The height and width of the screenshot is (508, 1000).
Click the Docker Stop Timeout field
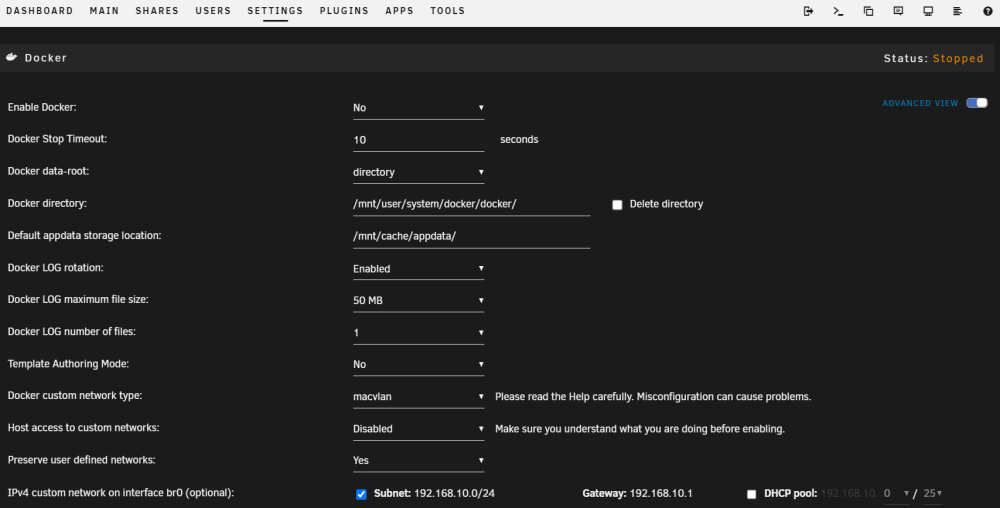coord(418,140)
